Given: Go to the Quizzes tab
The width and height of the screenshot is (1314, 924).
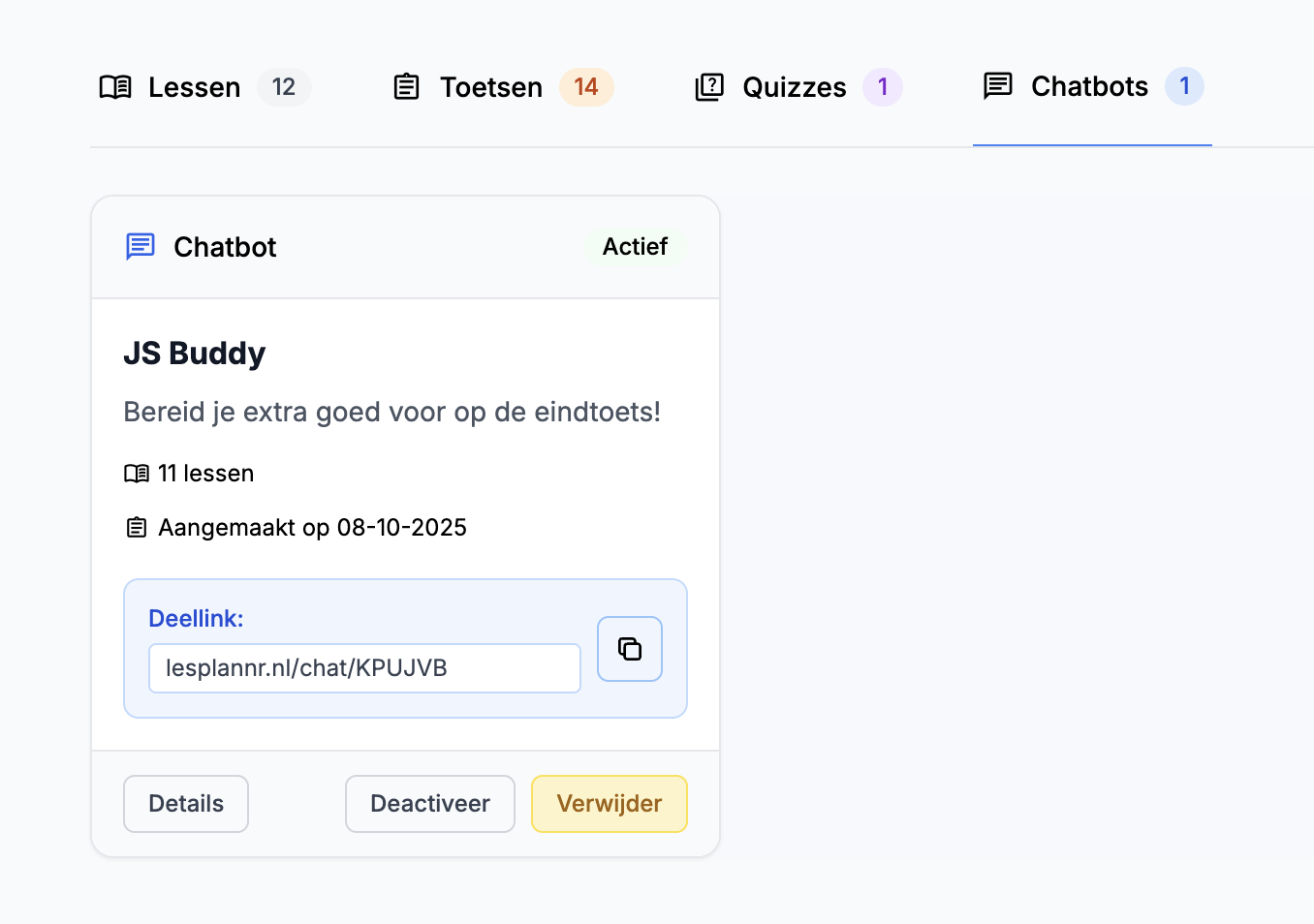Looking at the screenshot, I should (794, 87).
